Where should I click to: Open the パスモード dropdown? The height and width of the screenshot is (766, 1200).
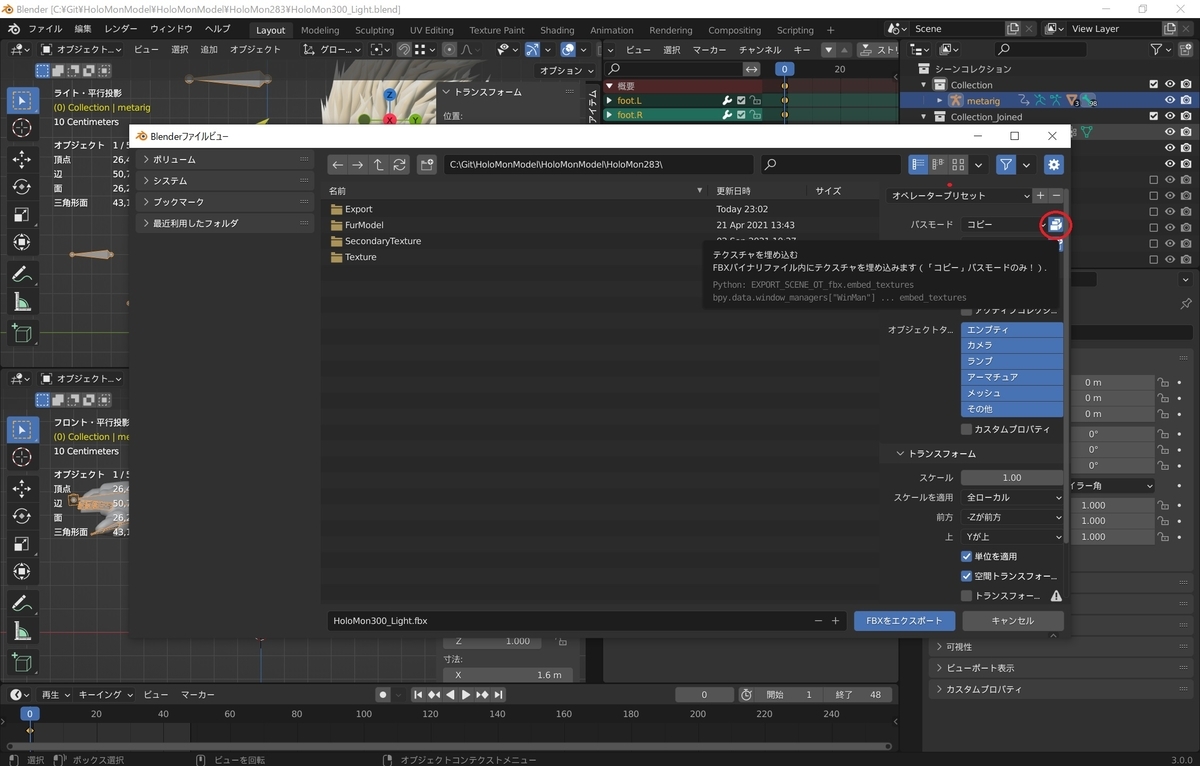pyautogui.click(x=1002, y=225)
